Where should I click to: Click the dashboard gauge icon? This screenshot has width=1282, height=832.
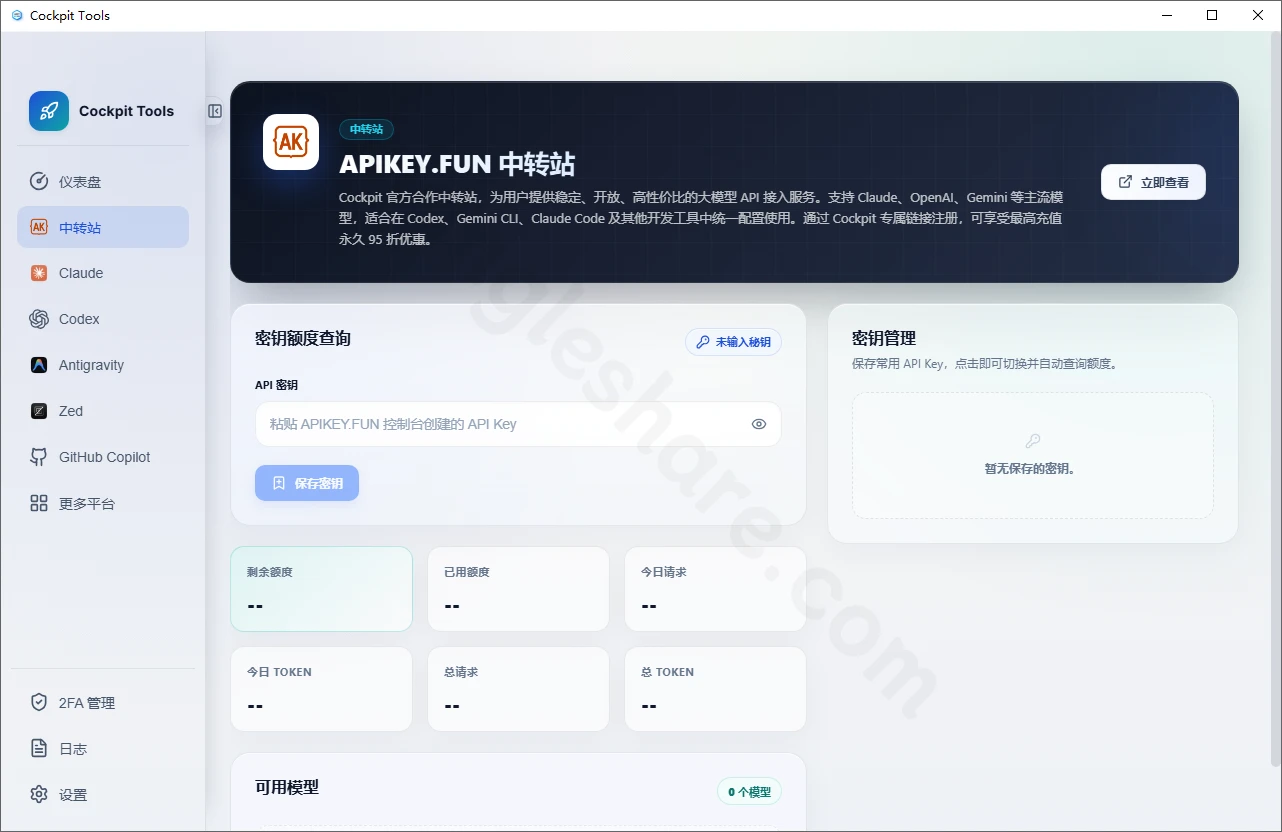coord(39,181)
